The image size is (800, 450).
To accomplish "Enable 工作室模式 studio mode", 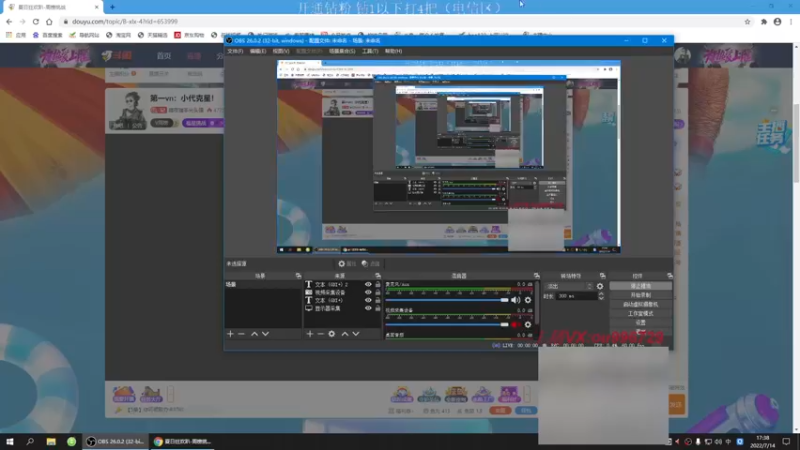I will 640,314.
